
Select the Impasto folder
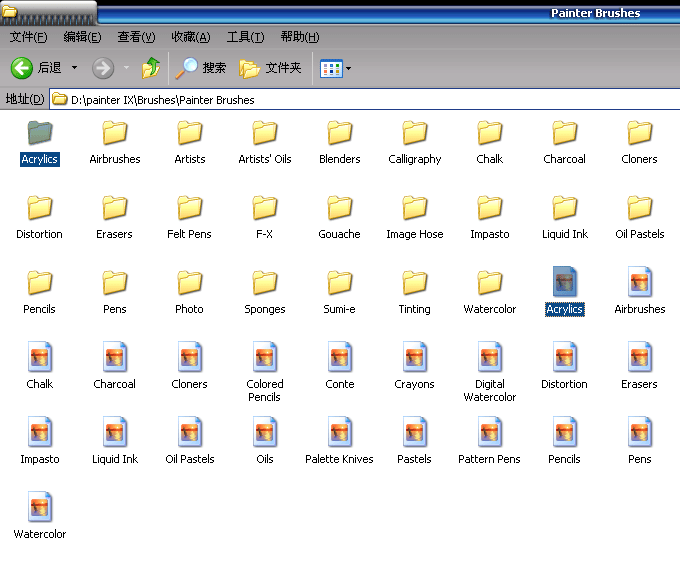pyautogui.click(x=490, y=218)
